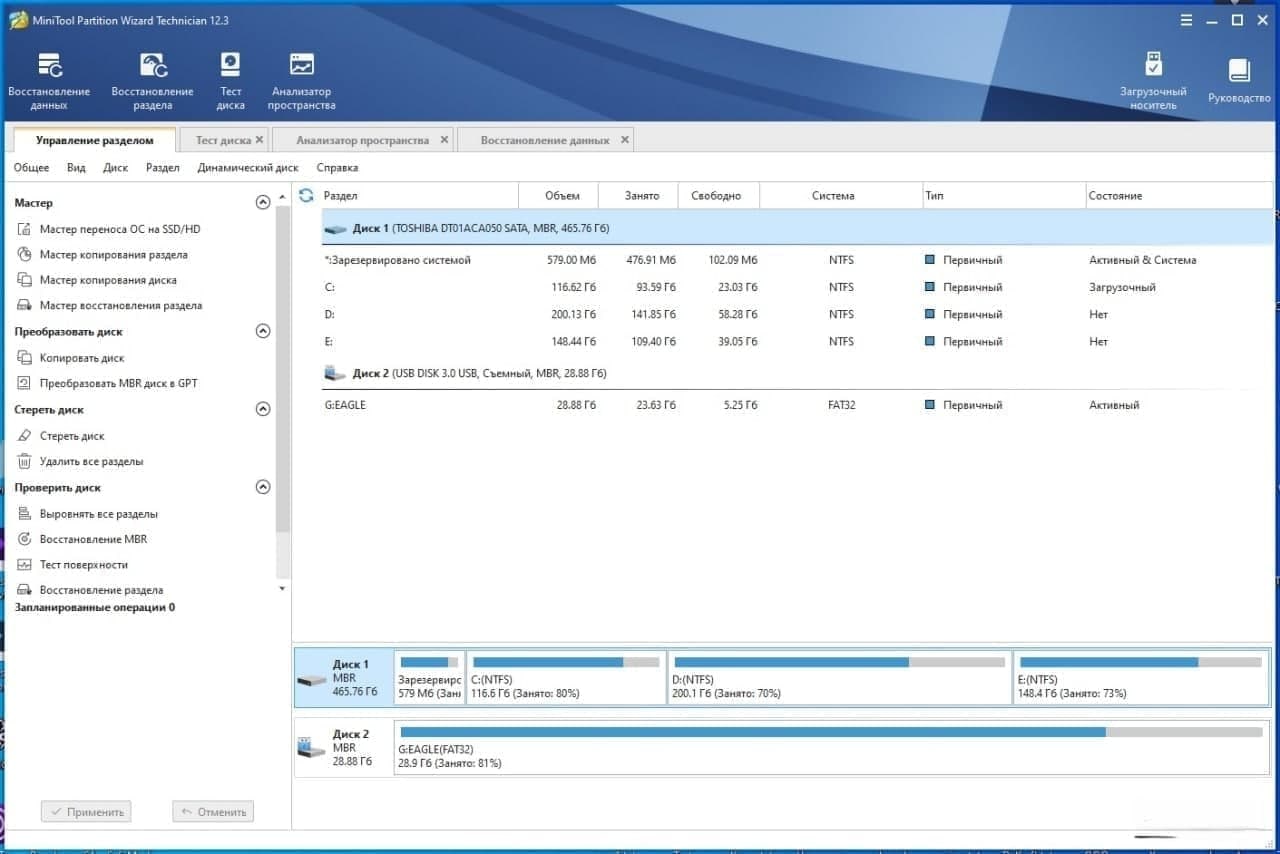This screenshot has height=854, width=1280.
Task: Click the Отменить button
Action: tap(213, 812)
